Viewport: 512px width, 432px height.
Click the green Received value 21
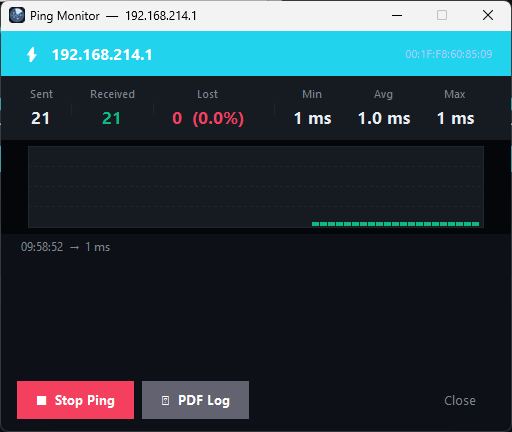[111, 118]
